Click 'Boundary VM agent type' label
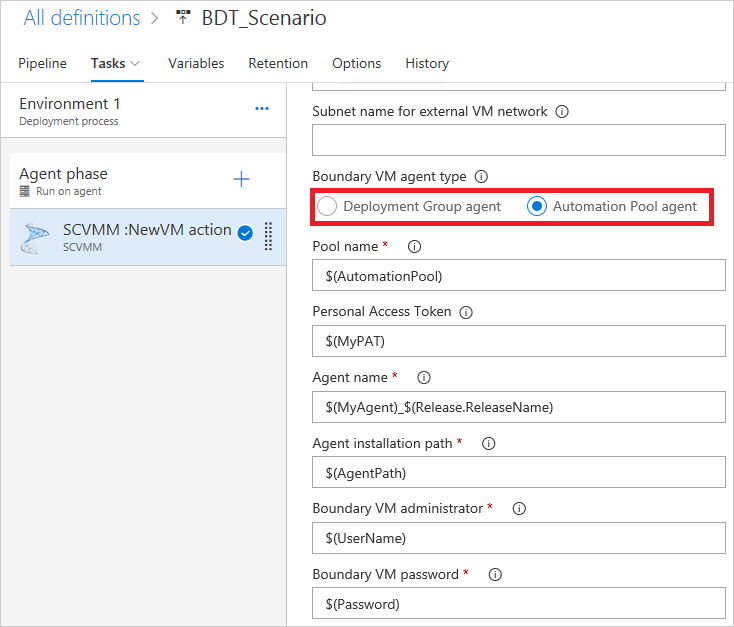This screenshot has height=627, width=734. [x=389, y=177]
